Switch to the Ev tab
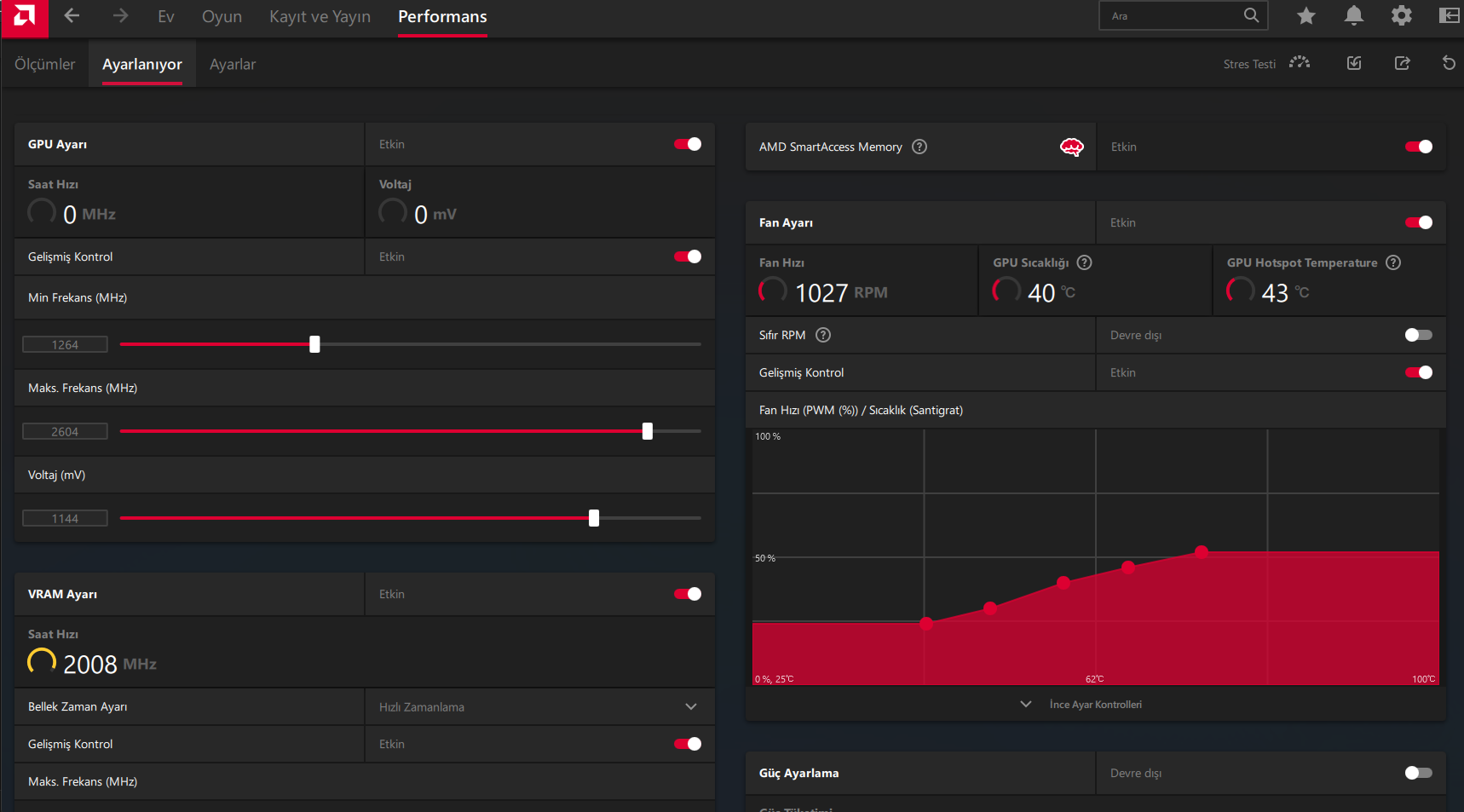Viewport: 1464px width, 812px height. tap(166, 16)
